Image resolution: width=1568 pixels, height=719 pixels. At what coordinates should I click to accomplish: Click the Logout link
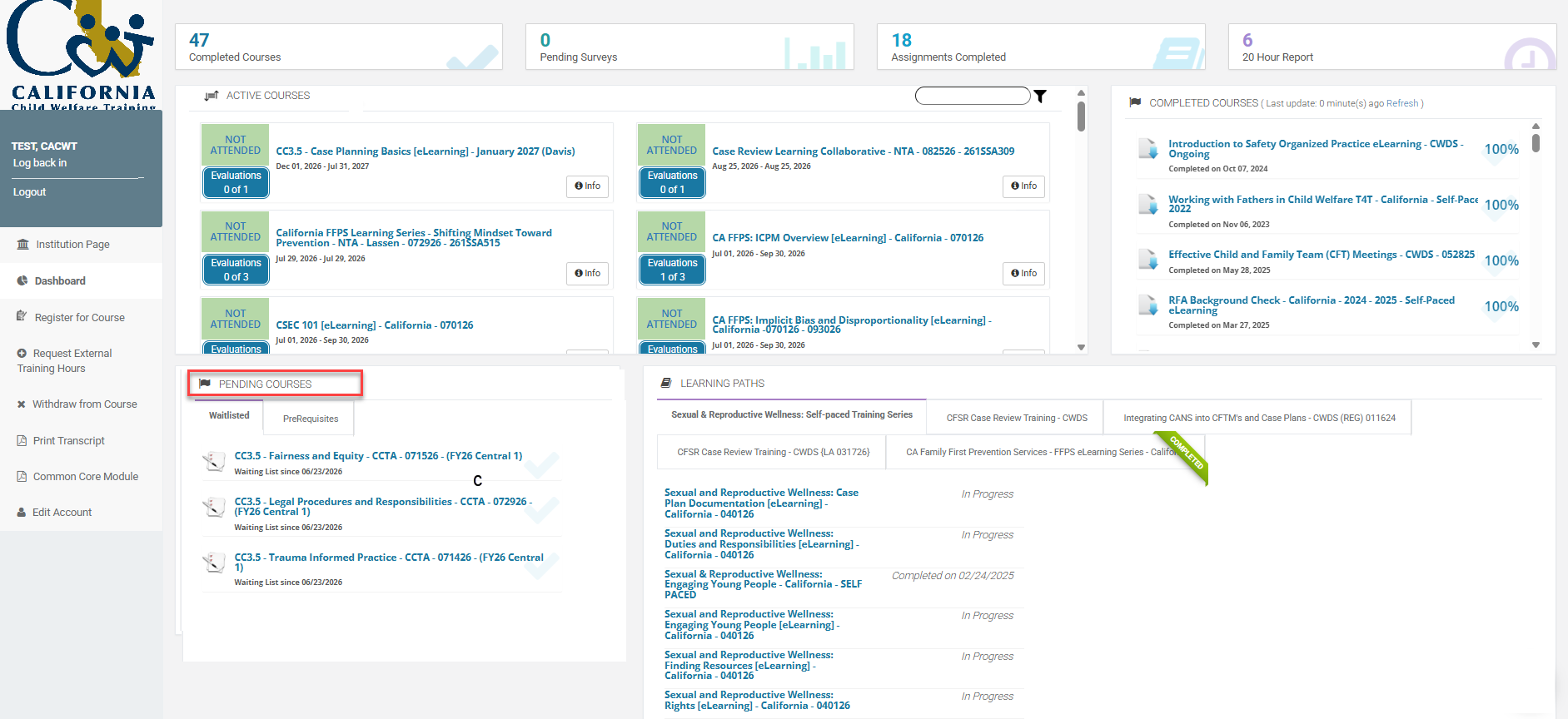point(29,192)
